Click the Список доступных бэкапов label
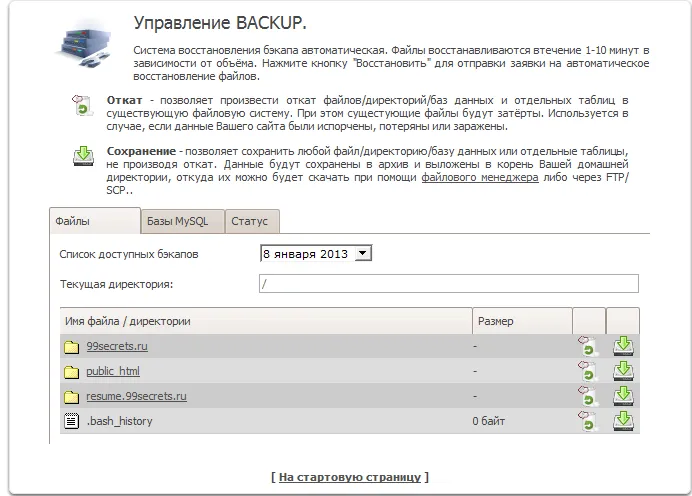Screen dimensions: 692x496 click(x=129, y=254)
